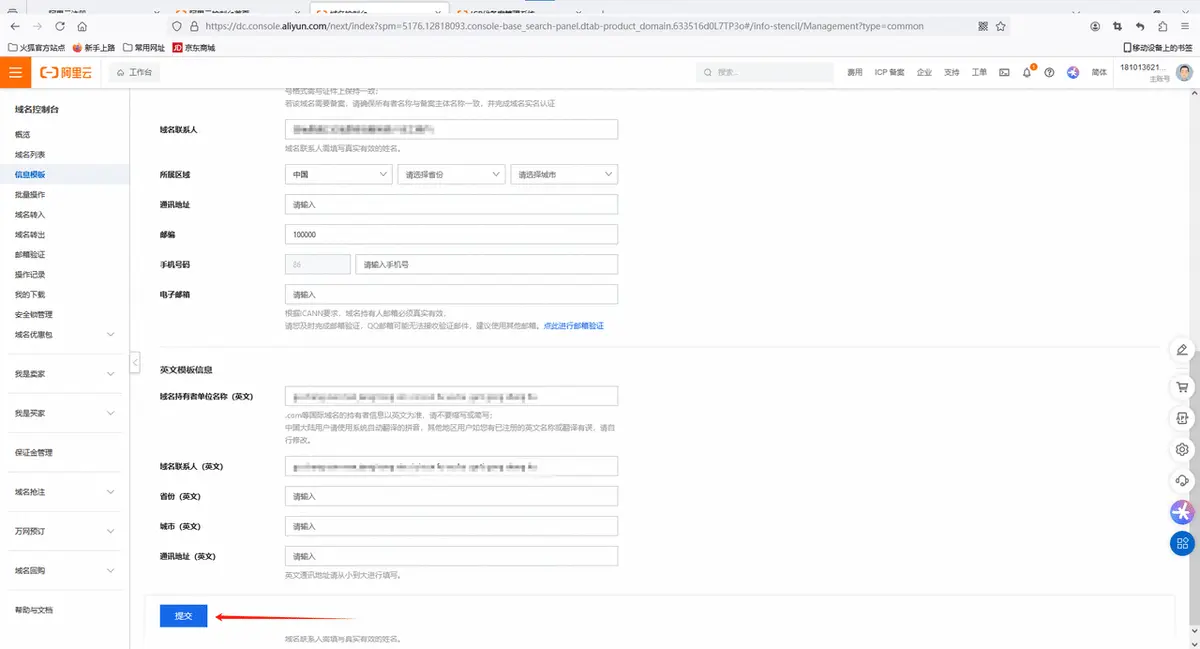Screen dimensions: 1200x649
Task: Open the blue grid apps icon in the right toolbar
Action: pyautogui.click(x=1182, y=543)
